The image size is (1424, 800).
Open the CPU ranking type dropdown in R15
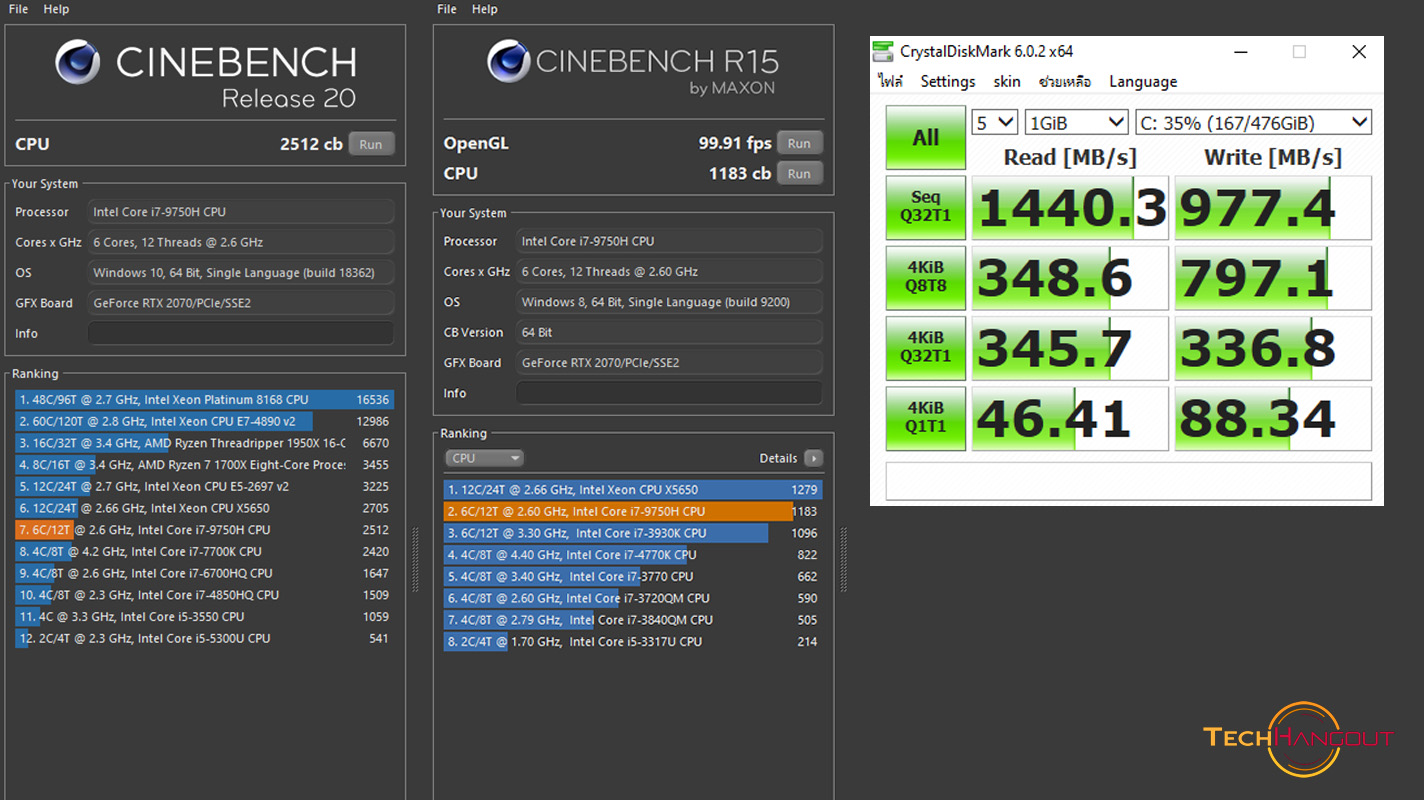tap(484, 458)
